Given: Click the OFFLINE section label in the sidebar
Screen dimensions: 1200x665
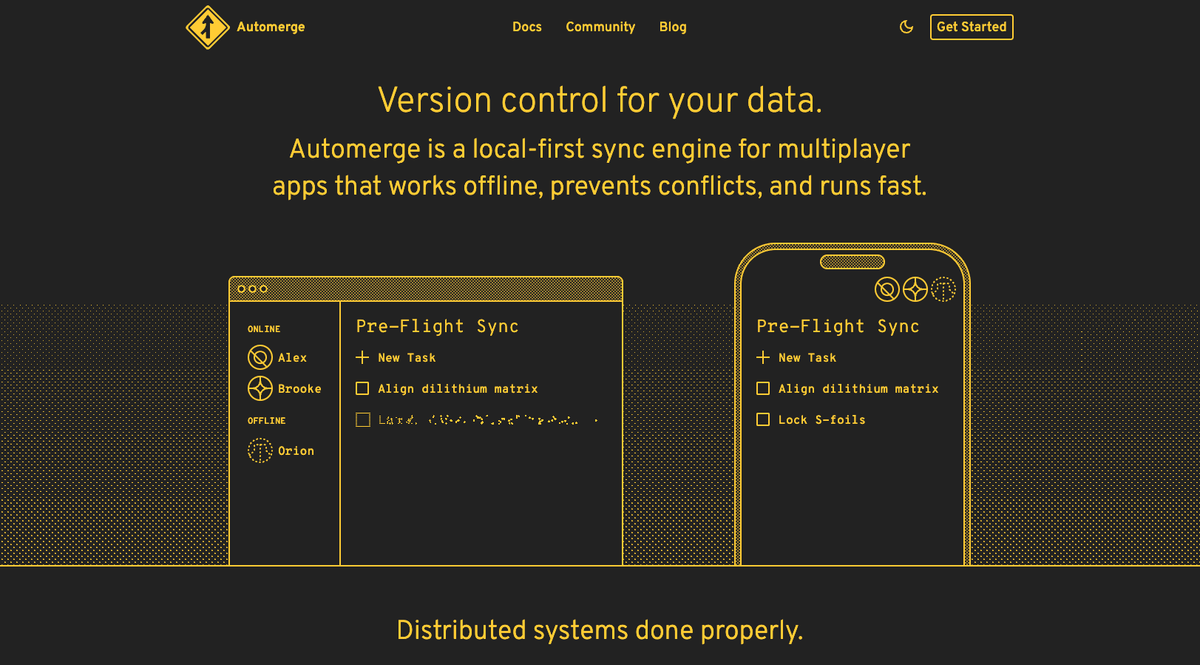Looking at the screenshot, I should click(x=267, y=421).
